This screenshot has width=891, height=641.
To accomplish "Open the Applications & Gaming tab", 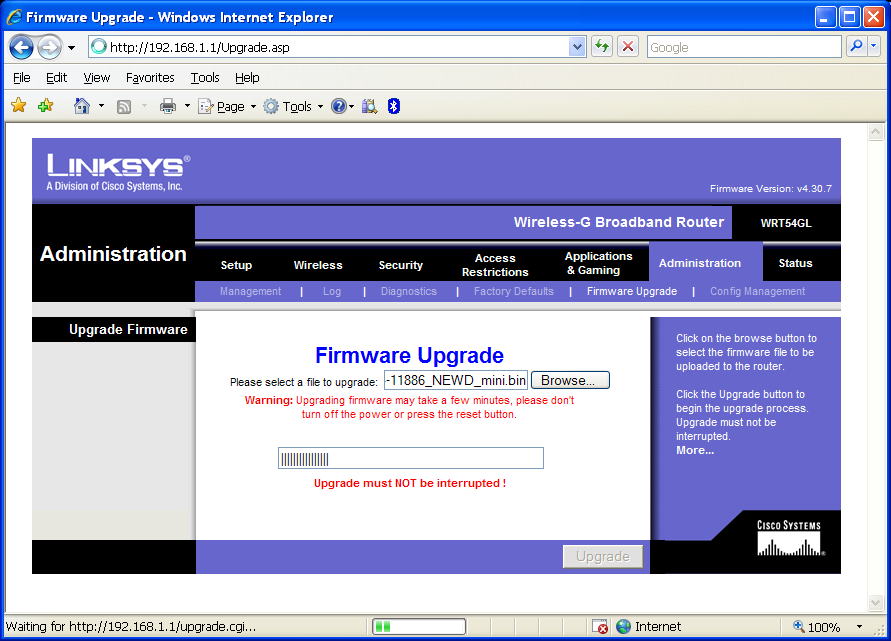I will (598, 263).
